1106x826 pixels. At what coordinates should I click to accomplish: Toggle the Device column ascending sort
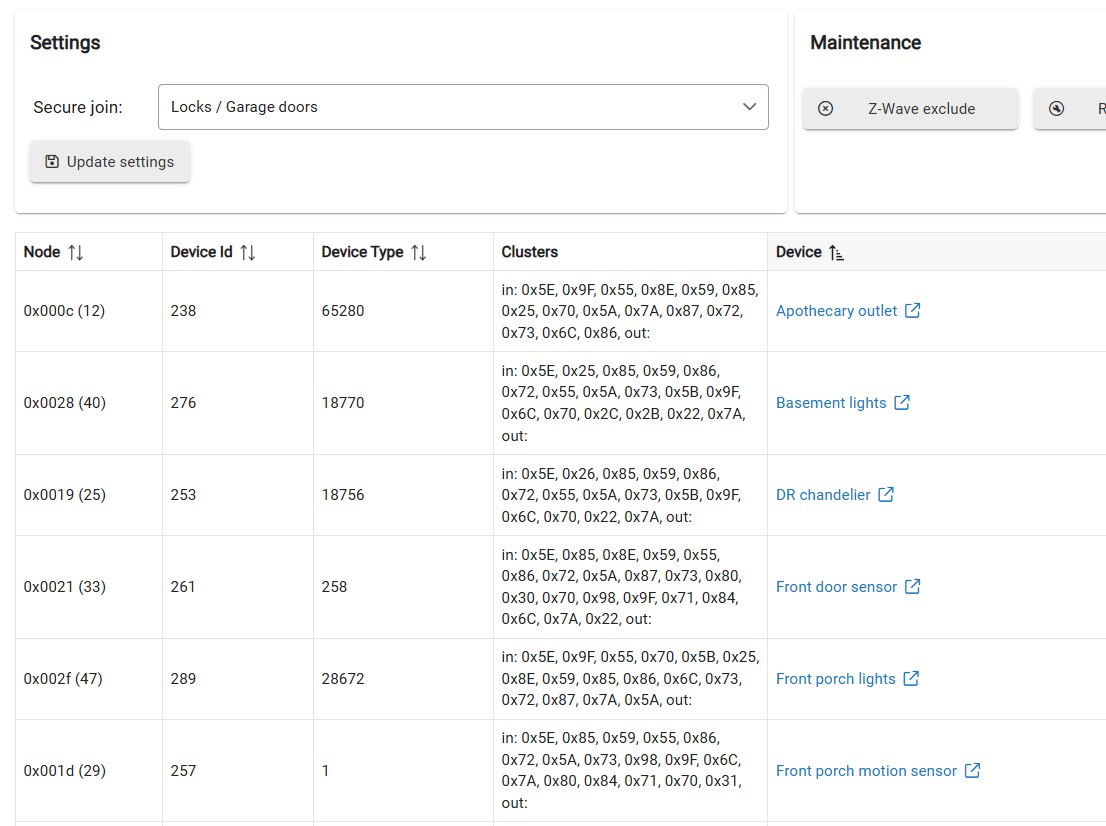[x=836, y=253]
